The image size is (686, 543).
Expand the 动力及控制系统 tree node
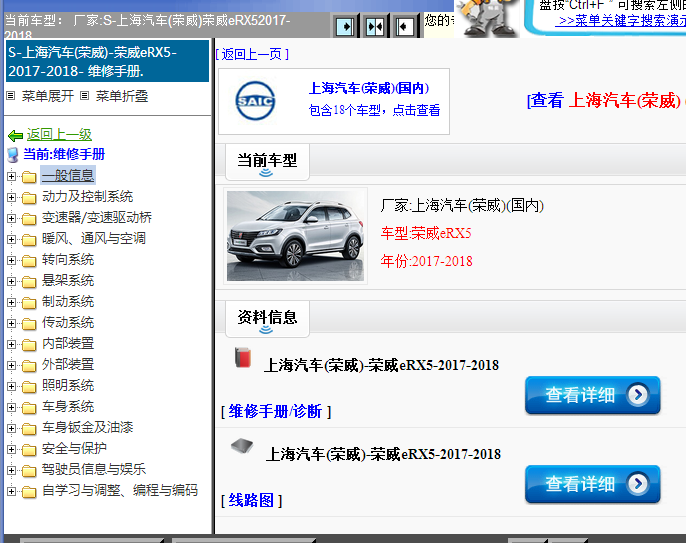pyautogui.click(x=11, y=197)
